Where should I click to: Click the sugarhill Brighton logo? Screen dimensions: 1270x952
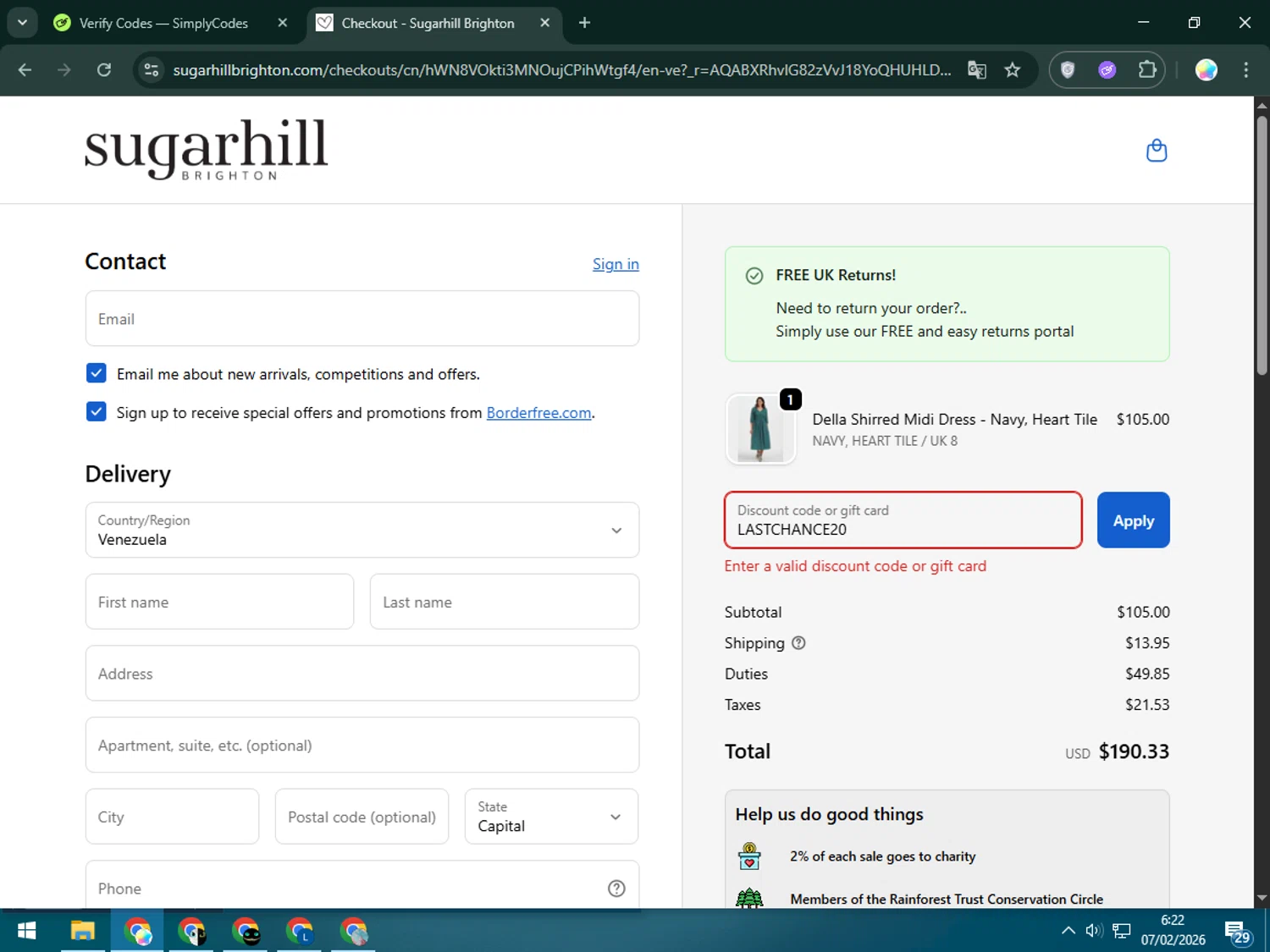(x=206, y=149)
